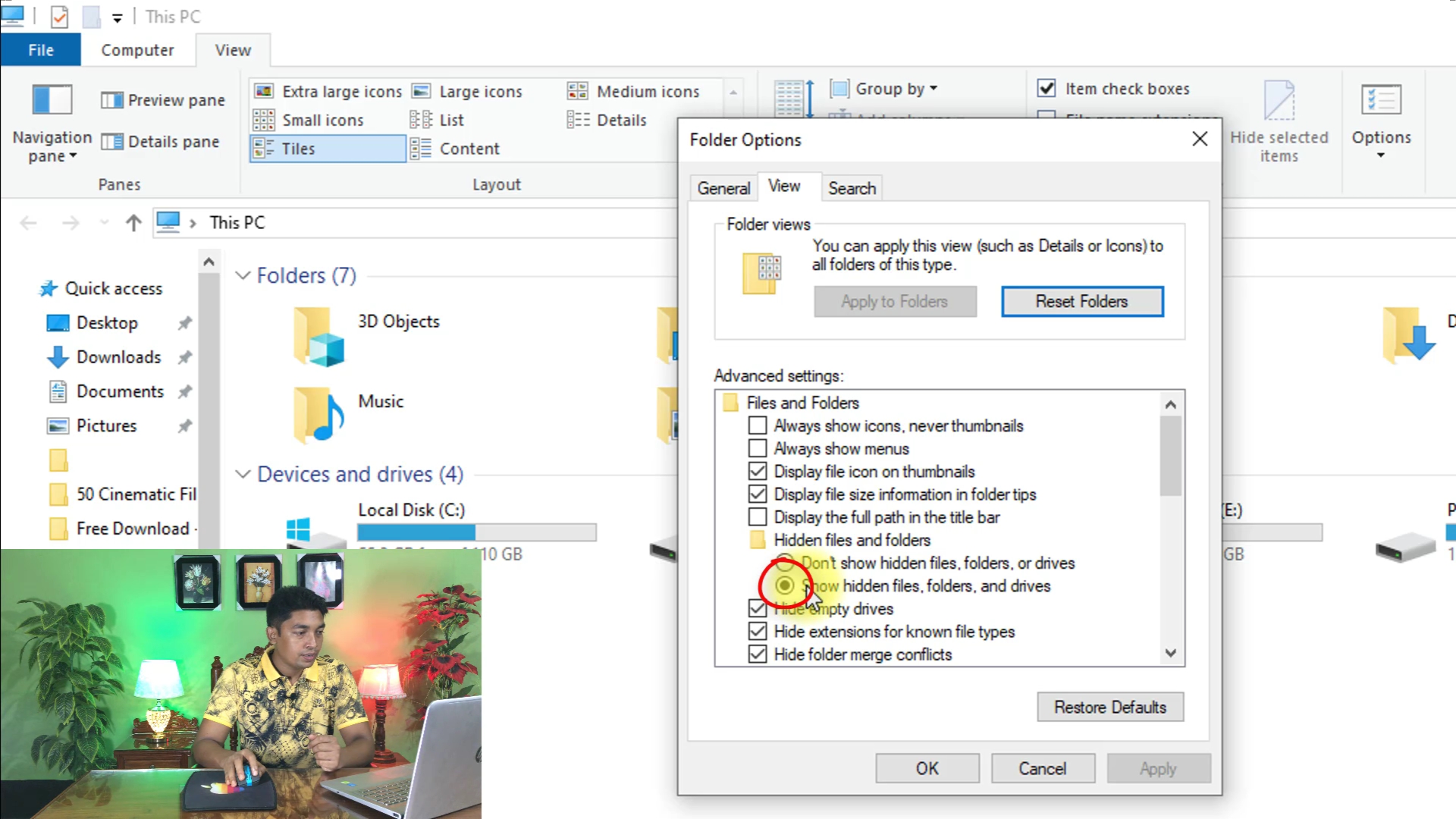The height and width of the screenshot is (819, 1456).
Task: Click Advanced settings scroll down arrow
Action: (1170, 653)
